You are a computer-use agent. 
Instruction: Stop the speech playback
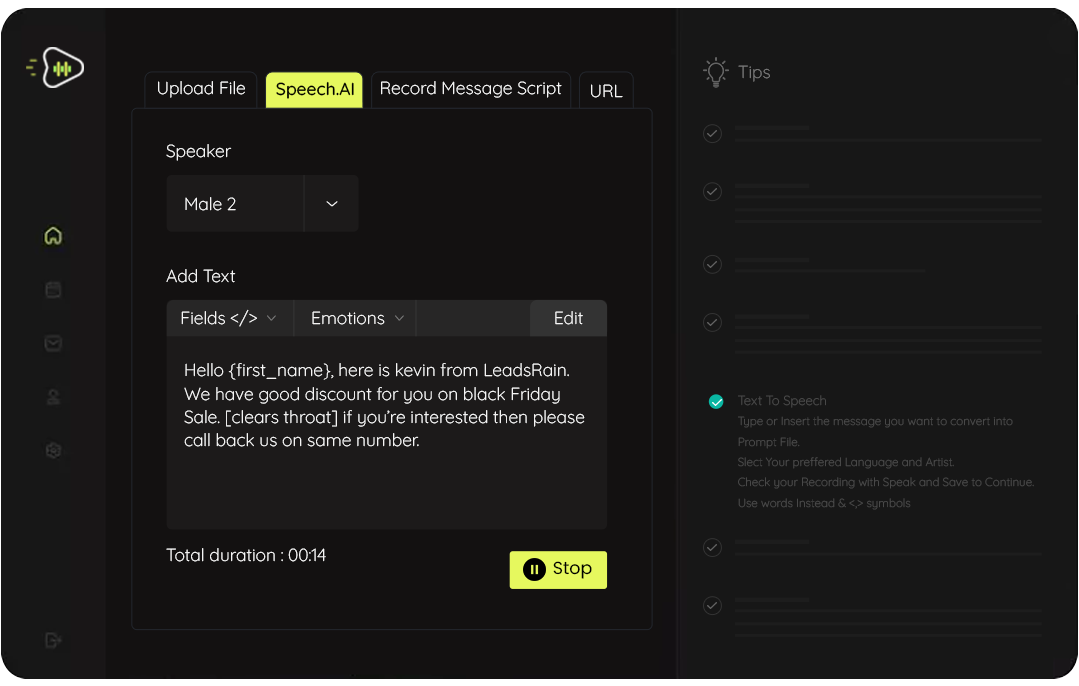tap(558, 570)
